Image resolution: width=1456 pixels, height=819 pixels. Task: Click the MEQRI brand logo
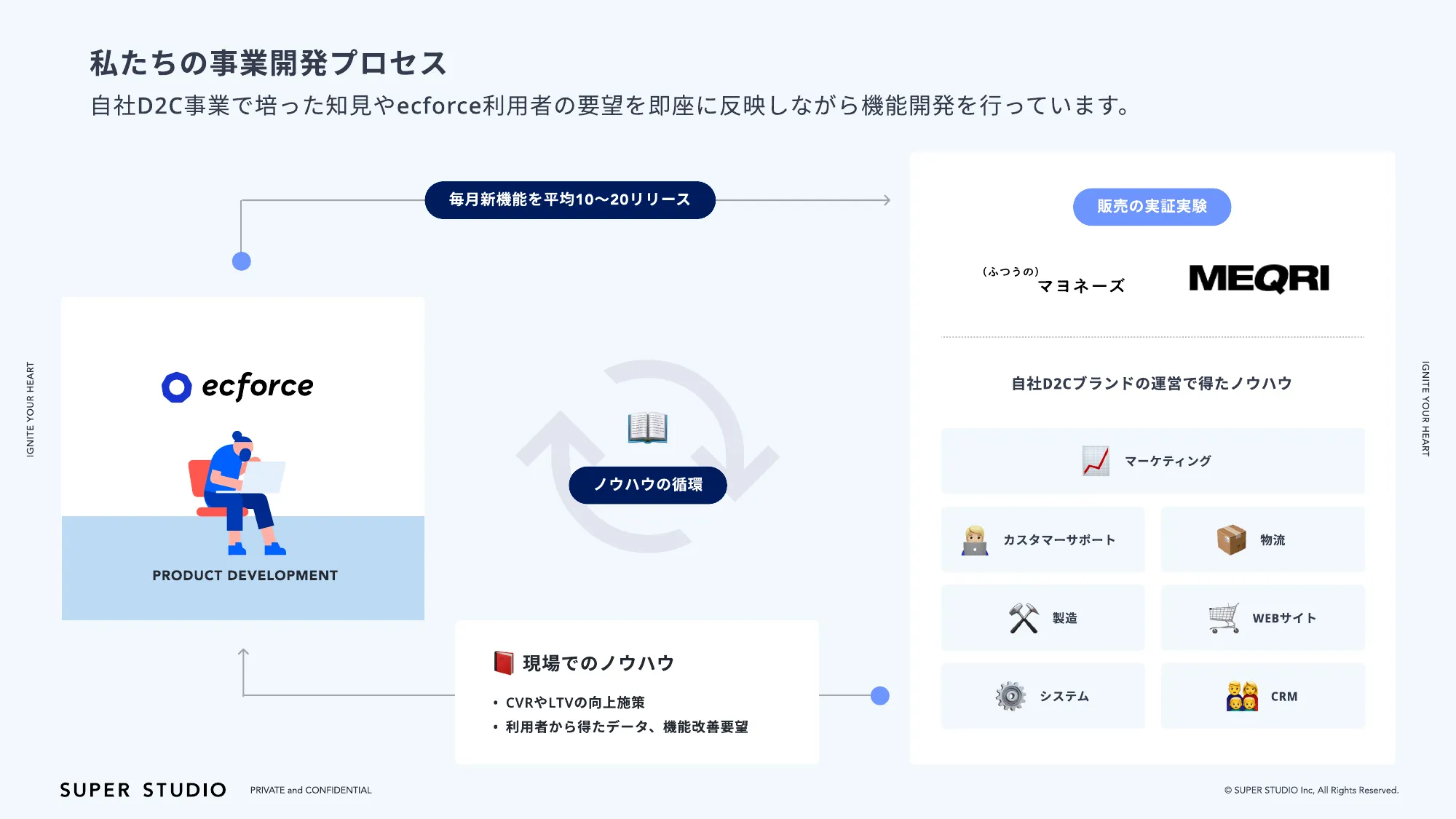pyautogui.click(x=1259, y=279)
